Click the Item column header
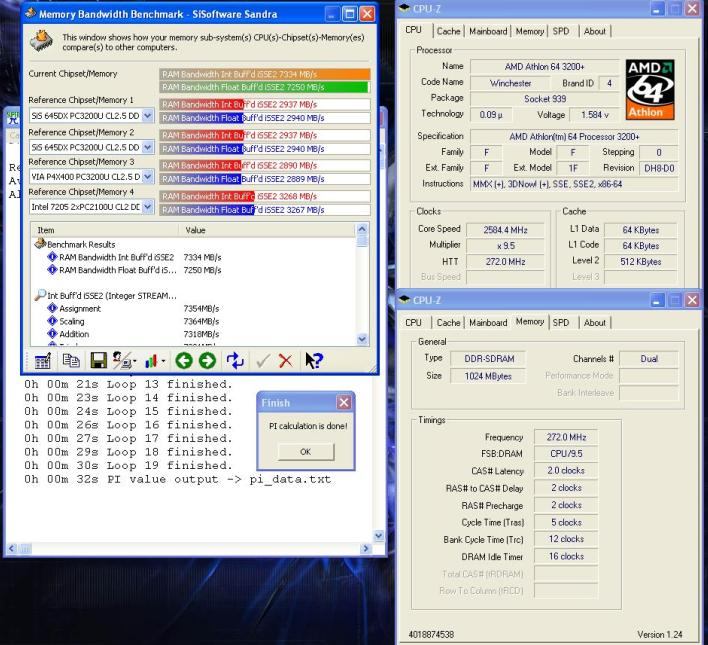 (x=105, y=230)
